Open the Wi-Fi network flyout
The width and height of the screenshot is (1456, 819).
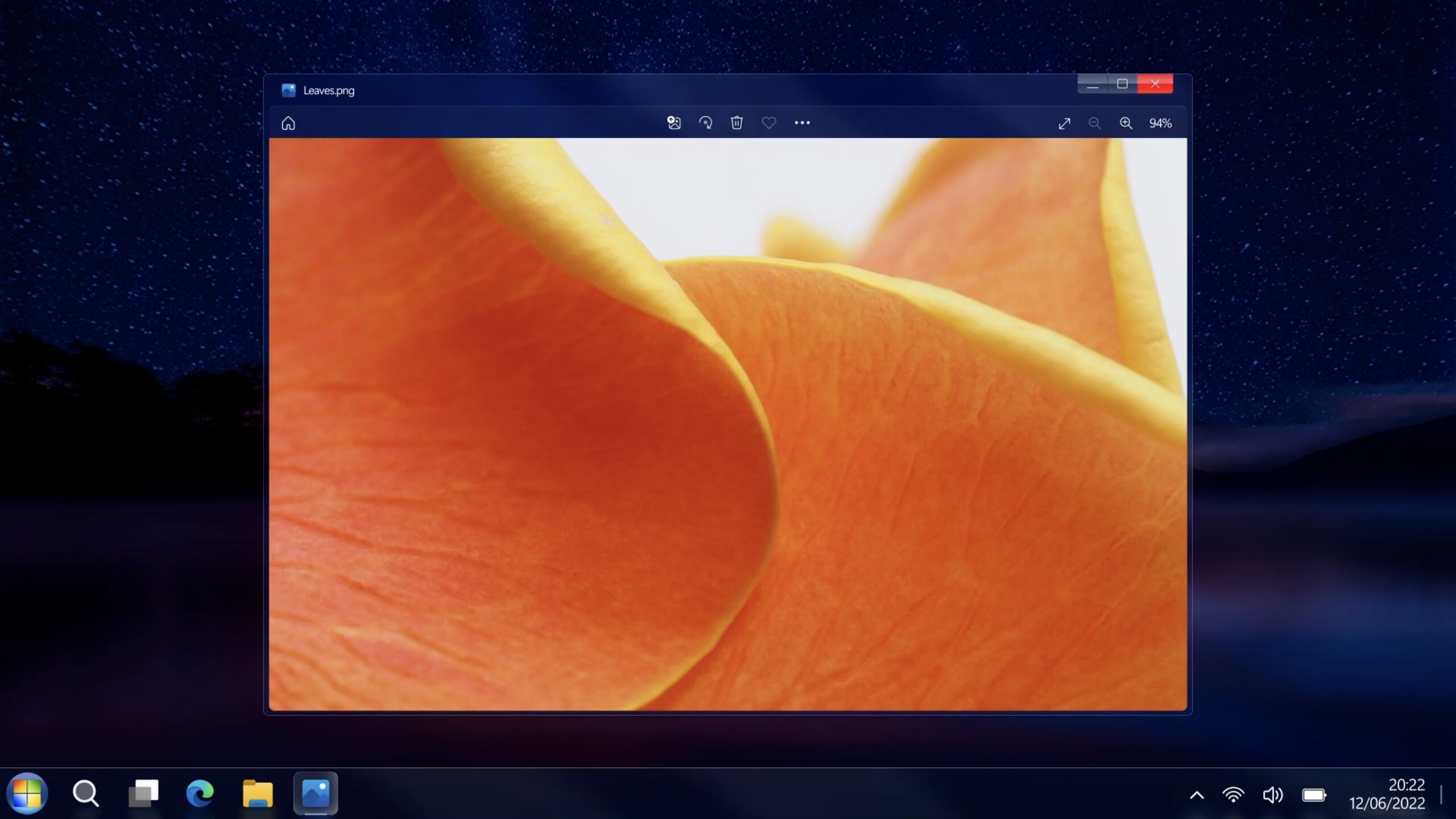(1233, 795)
